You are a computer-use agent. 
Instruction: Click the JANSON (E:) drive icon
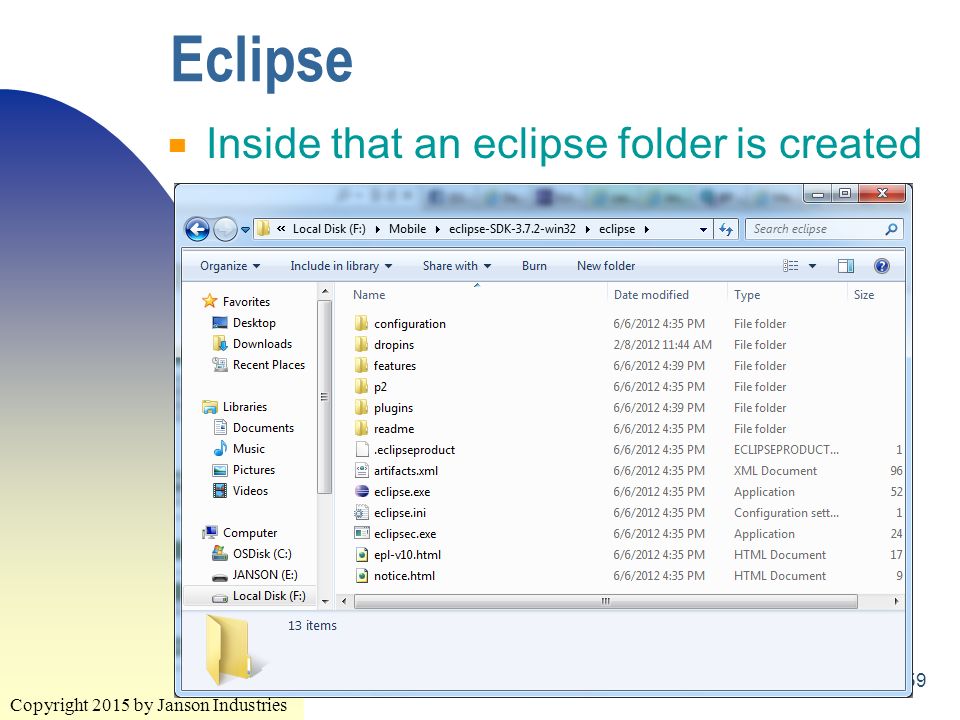tap(220, 576)
